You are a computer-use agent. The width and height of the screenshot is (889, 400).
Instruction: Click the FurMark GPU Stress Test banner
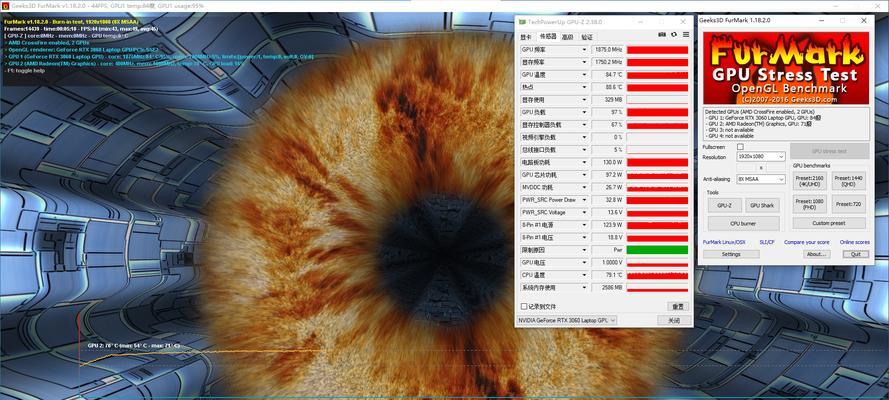coord(786,68)
